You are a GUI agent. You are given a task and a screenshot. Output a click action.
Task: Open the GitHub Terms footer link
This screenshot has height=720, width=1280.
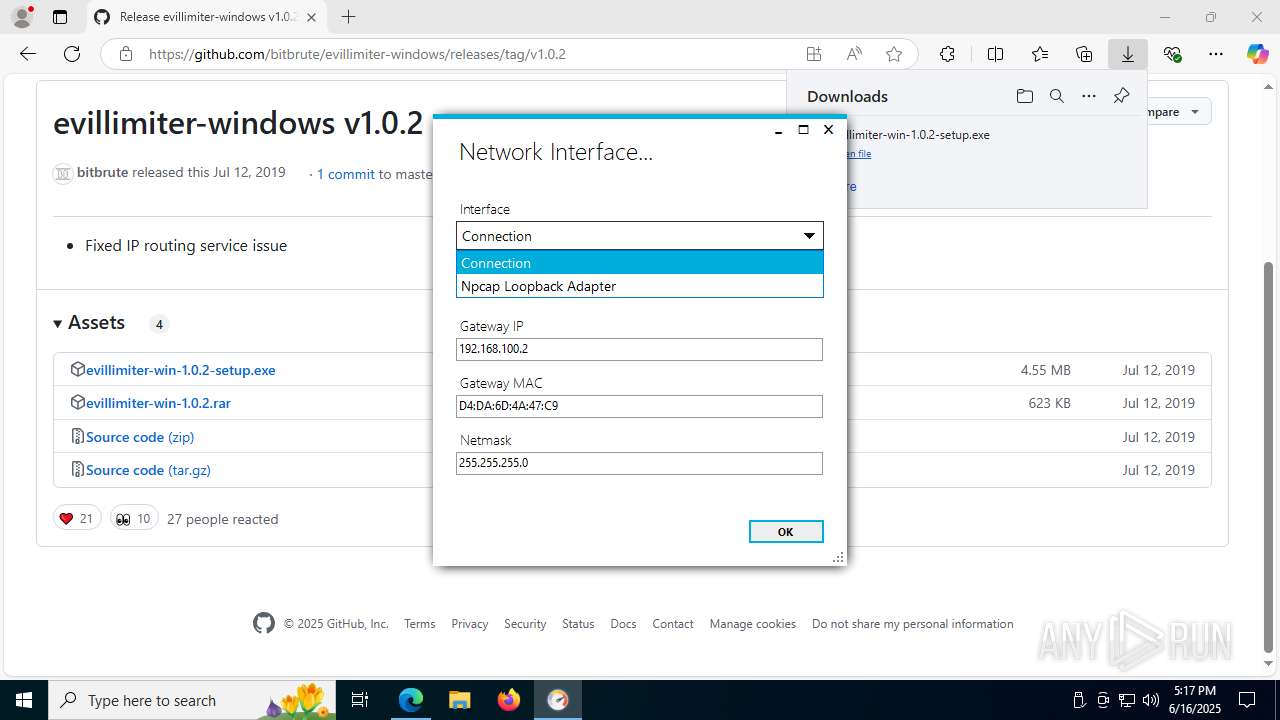pos(420,624)
